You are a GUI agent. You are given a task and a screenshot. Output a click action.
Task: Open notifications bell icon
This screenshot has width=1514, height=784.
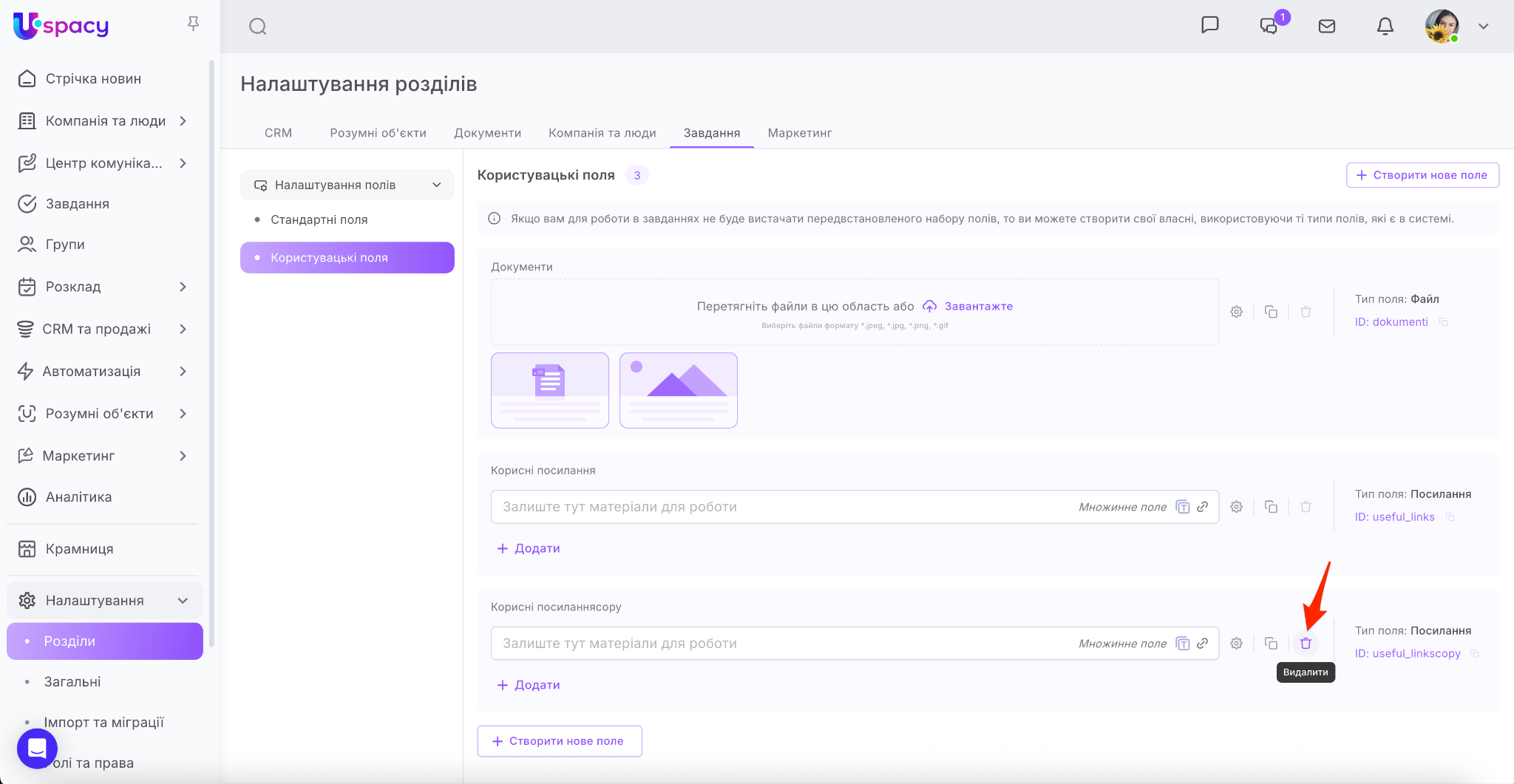[1385, 27]
